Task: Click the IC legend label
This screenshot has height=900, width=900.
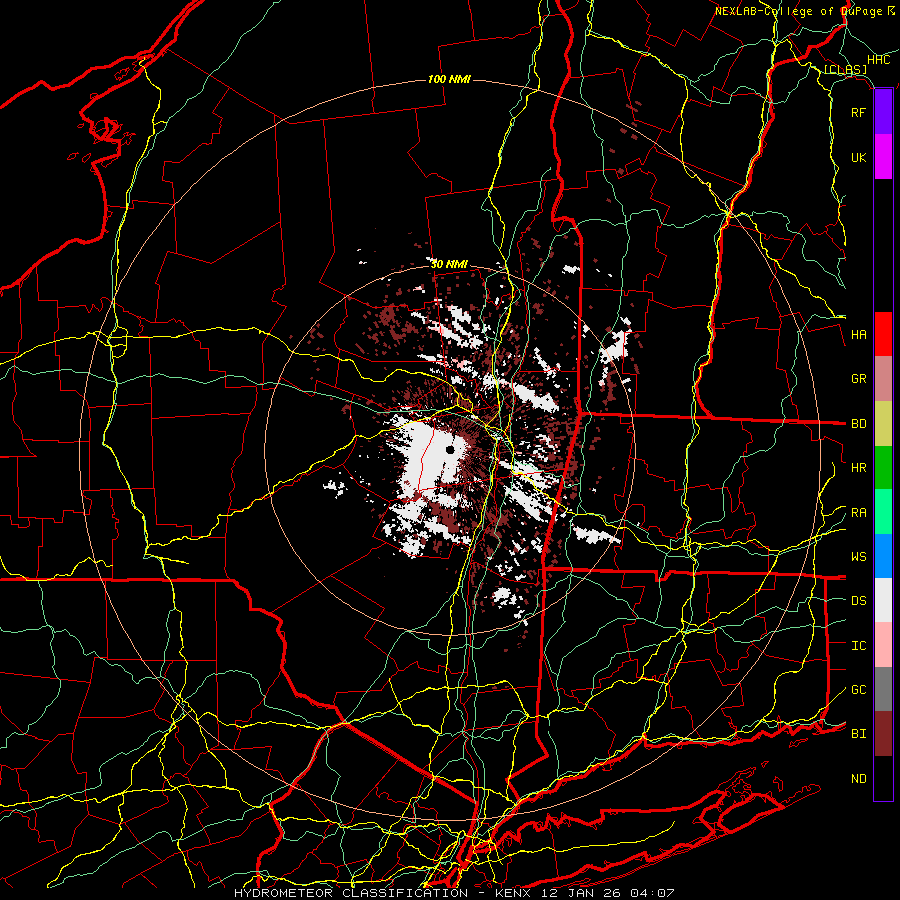Action: [x=859, y=646]
